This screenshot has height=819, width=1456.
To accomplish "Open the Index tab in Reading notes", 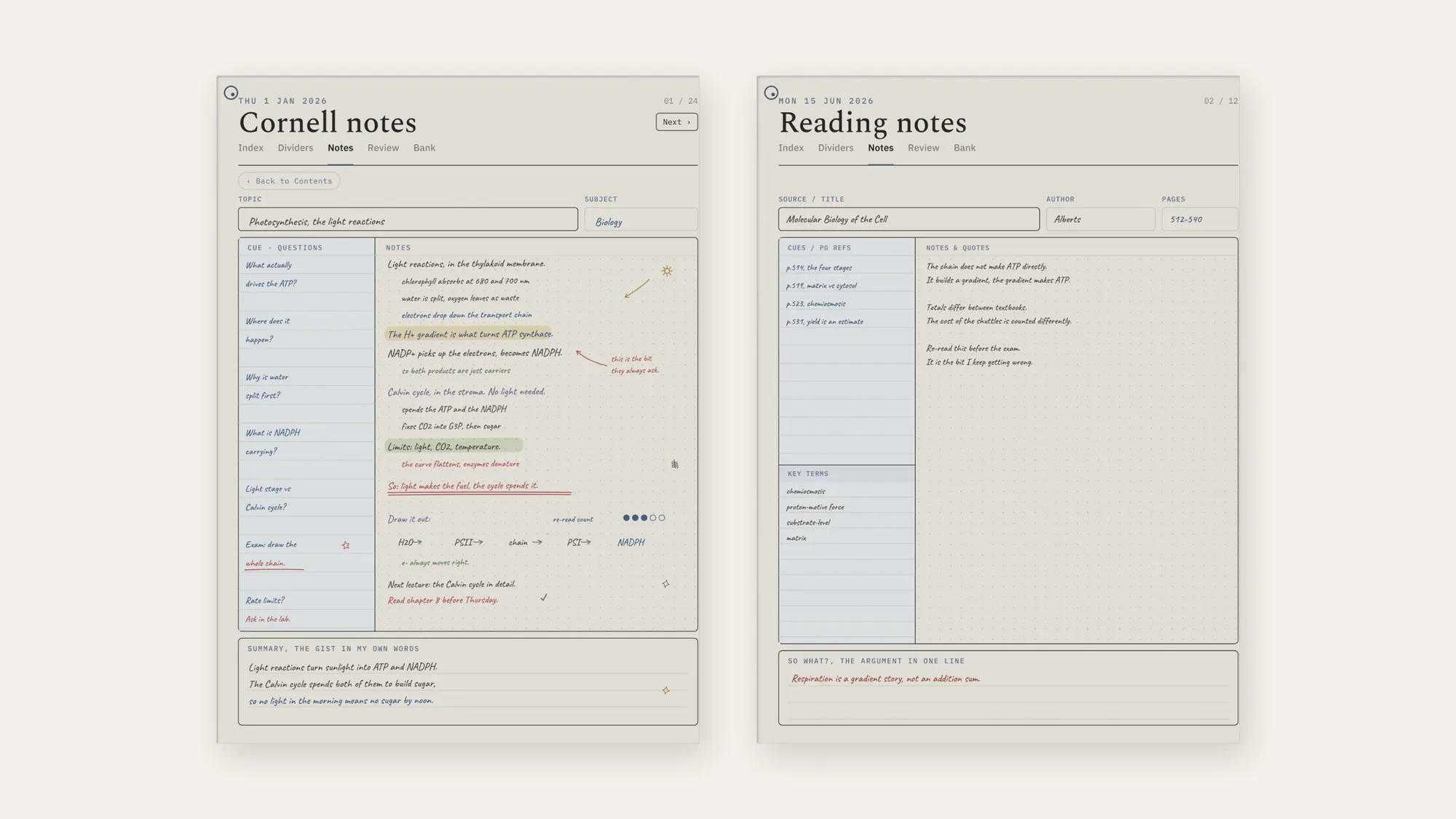I will (791, 148).
